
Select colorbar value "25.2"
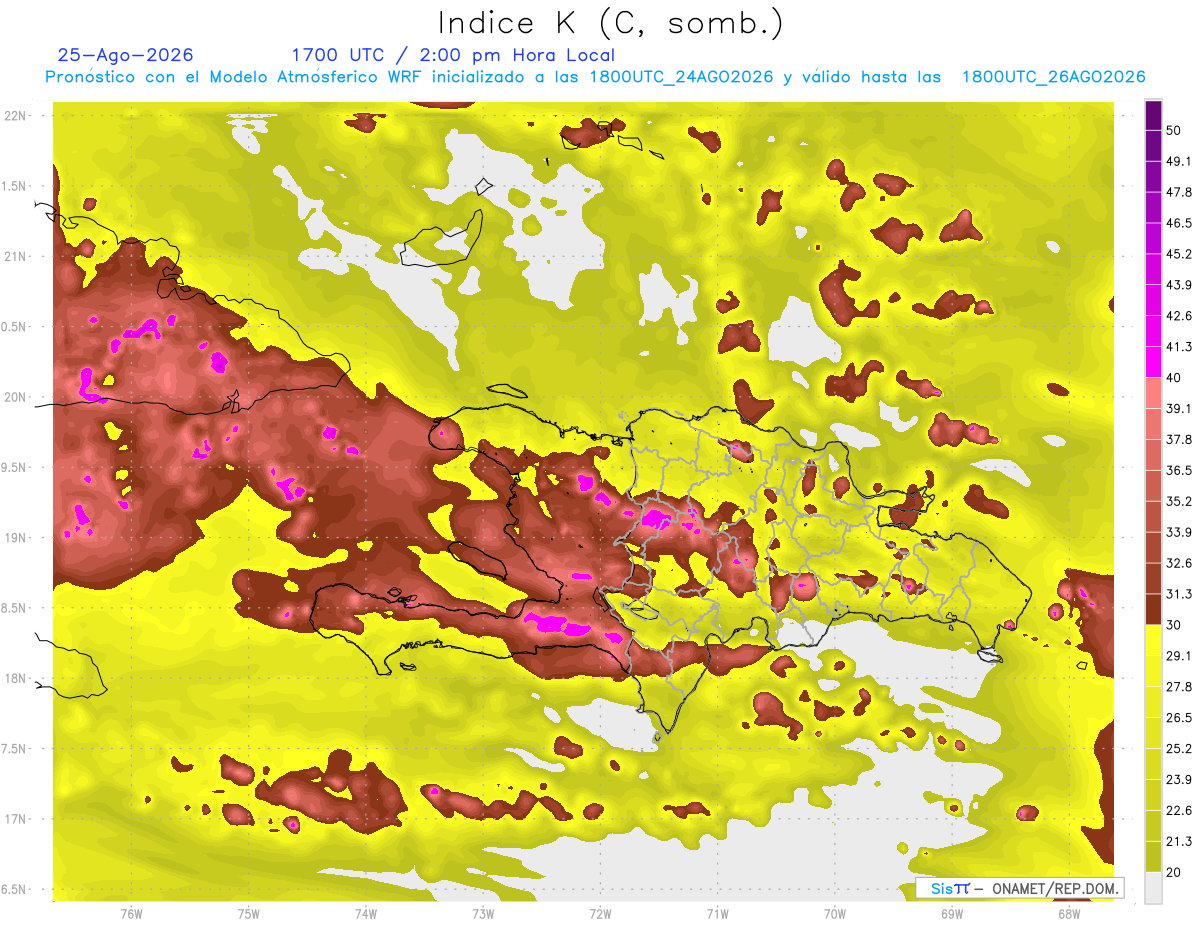coord(1180,749)
